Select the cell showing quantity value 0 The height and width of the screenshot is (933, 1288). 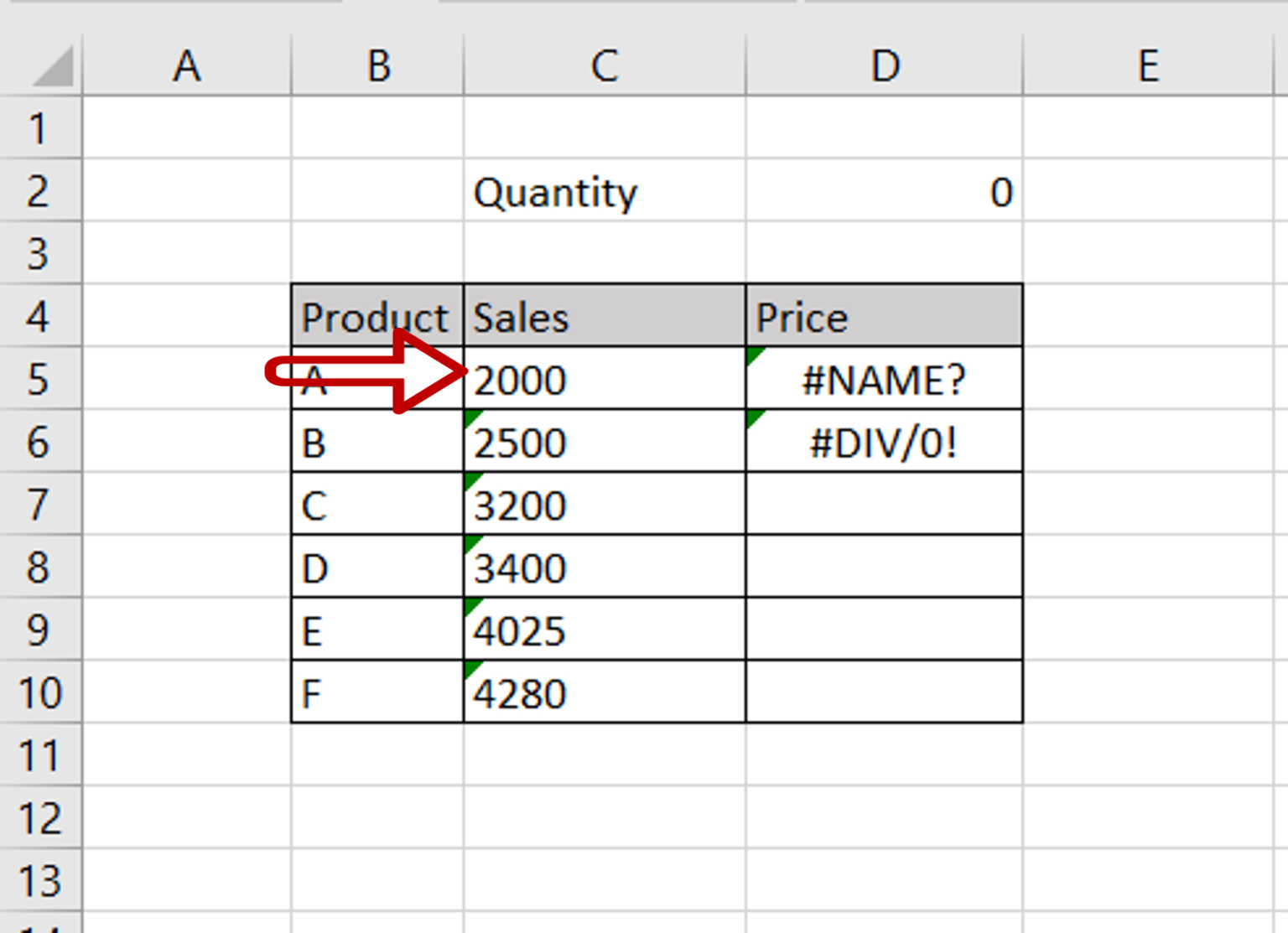click(883, 191)
